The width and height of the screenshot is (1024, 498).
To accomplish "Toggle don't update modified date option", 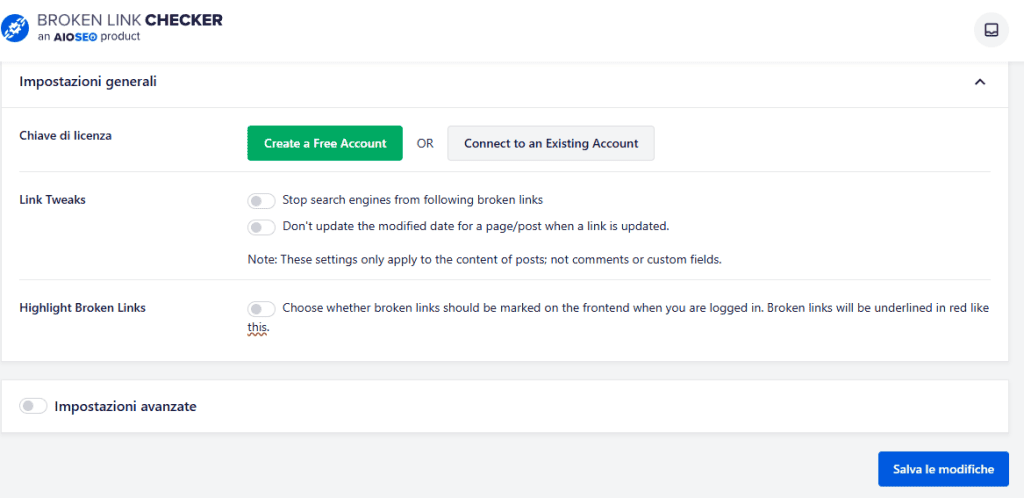I will tap(261, 226).
